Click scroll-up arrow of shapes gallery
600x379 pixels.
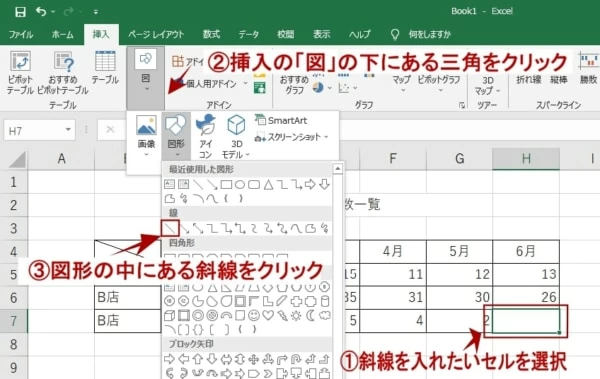coord(338,168)
